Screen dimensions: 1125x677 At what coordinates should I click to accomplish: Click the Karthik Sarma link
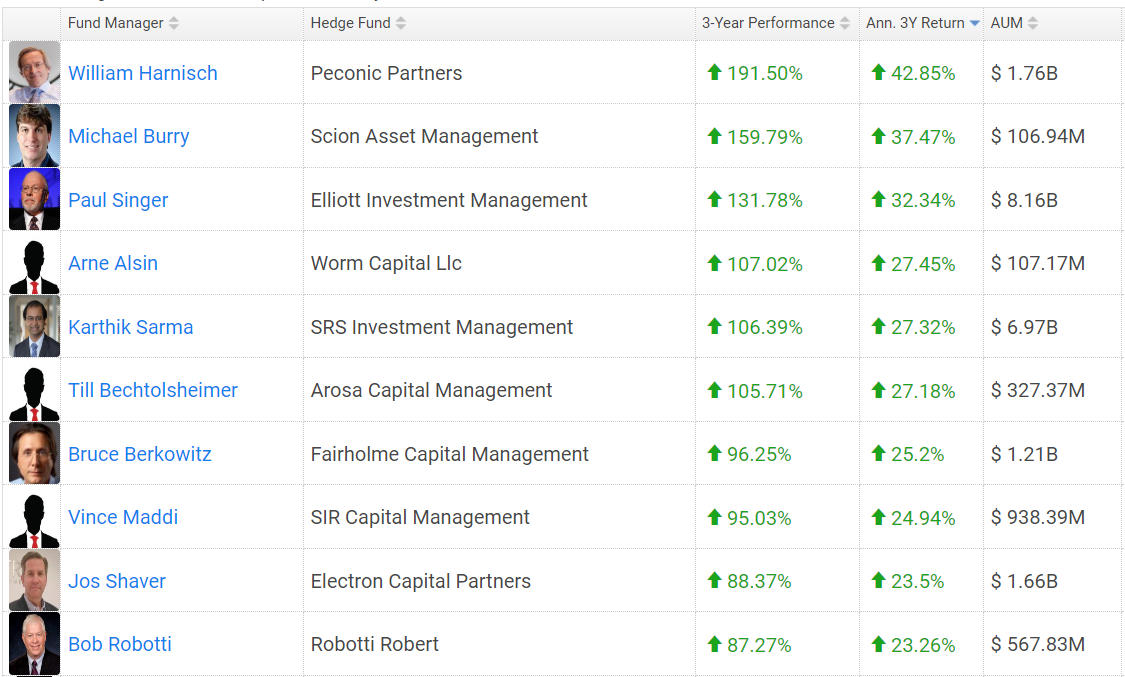pos(131,327)
